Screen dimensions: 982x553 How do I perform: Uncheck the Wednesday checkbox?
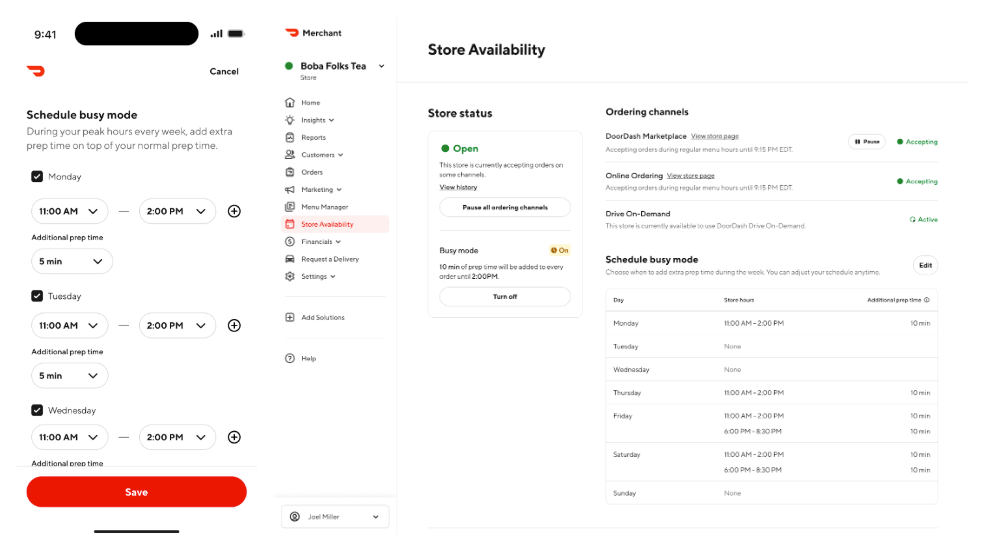click(37, 410)
